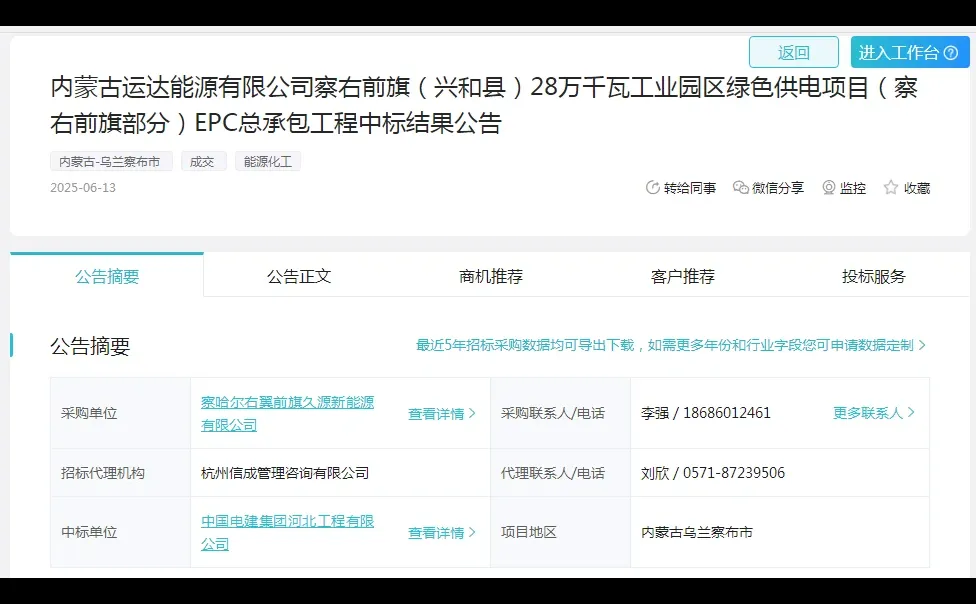Open the 商机推荐 tab
The image size is (976, 604).
(492, 276)
